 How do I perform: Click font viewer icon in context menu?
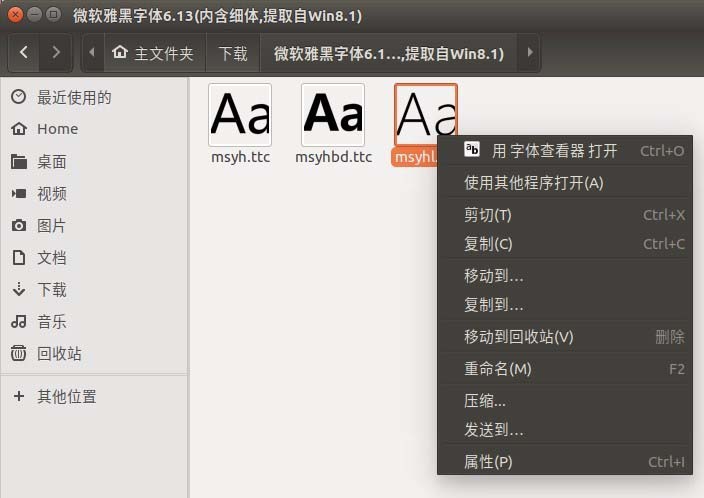click(472, 149)
